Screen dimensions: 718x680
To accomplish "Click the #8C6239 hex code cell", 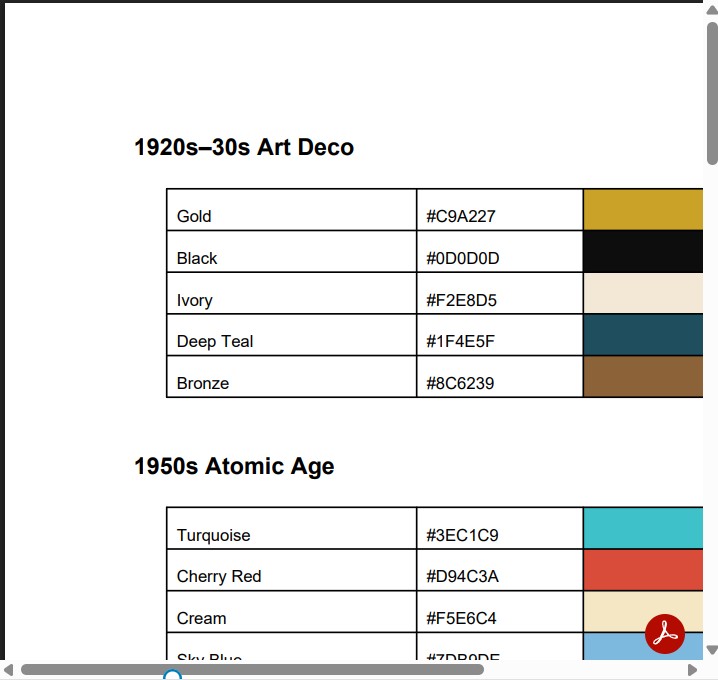I will click(x=499, y=378).
